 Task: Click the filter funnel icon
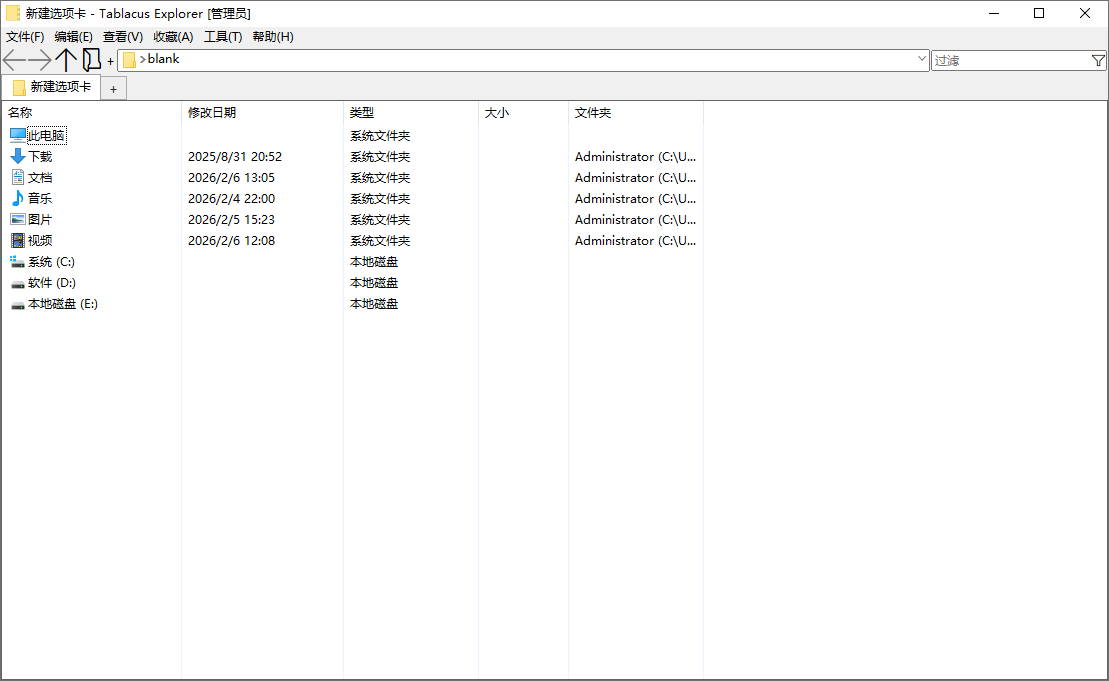1098,60
